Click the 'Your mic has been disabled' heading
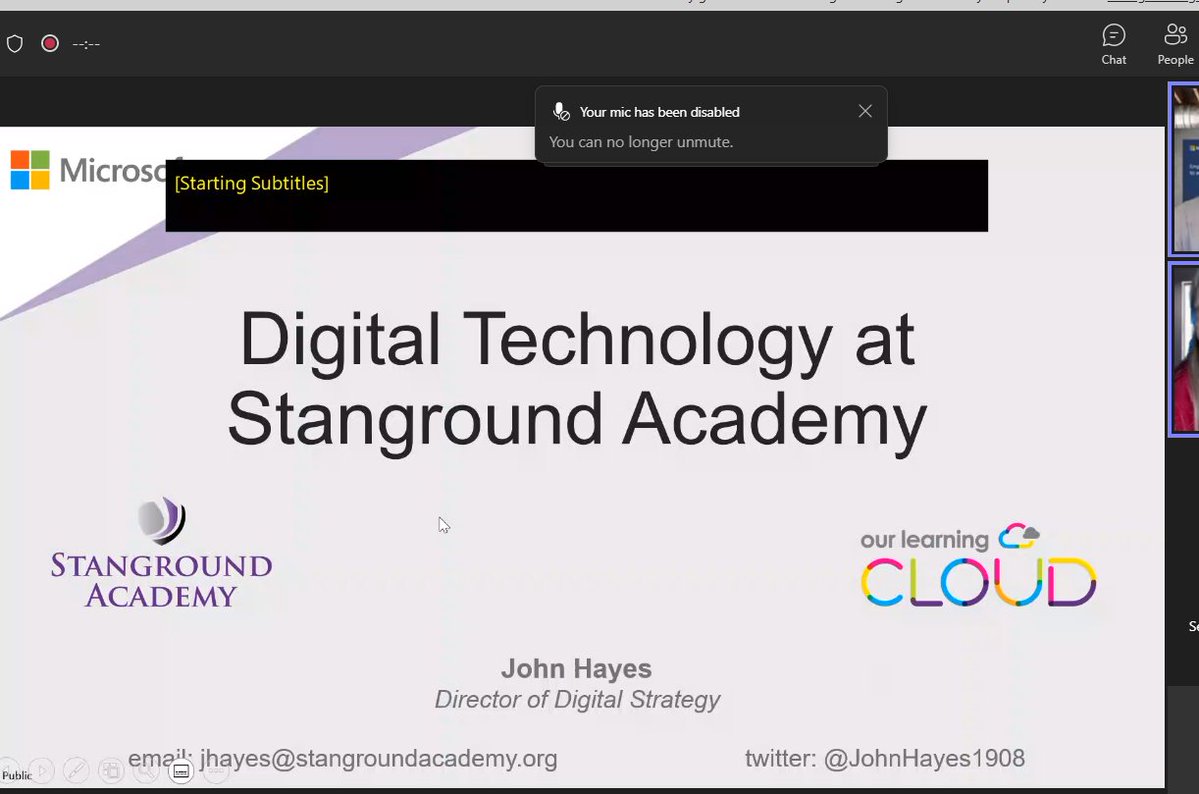Image resolution: width=1199 pixels, height=794 pixels. pos(659,112)
